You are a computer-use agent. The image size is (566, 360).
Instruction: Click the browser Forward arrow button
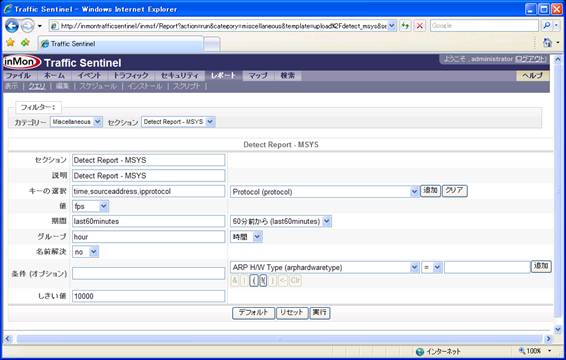(x=27, y=26)
